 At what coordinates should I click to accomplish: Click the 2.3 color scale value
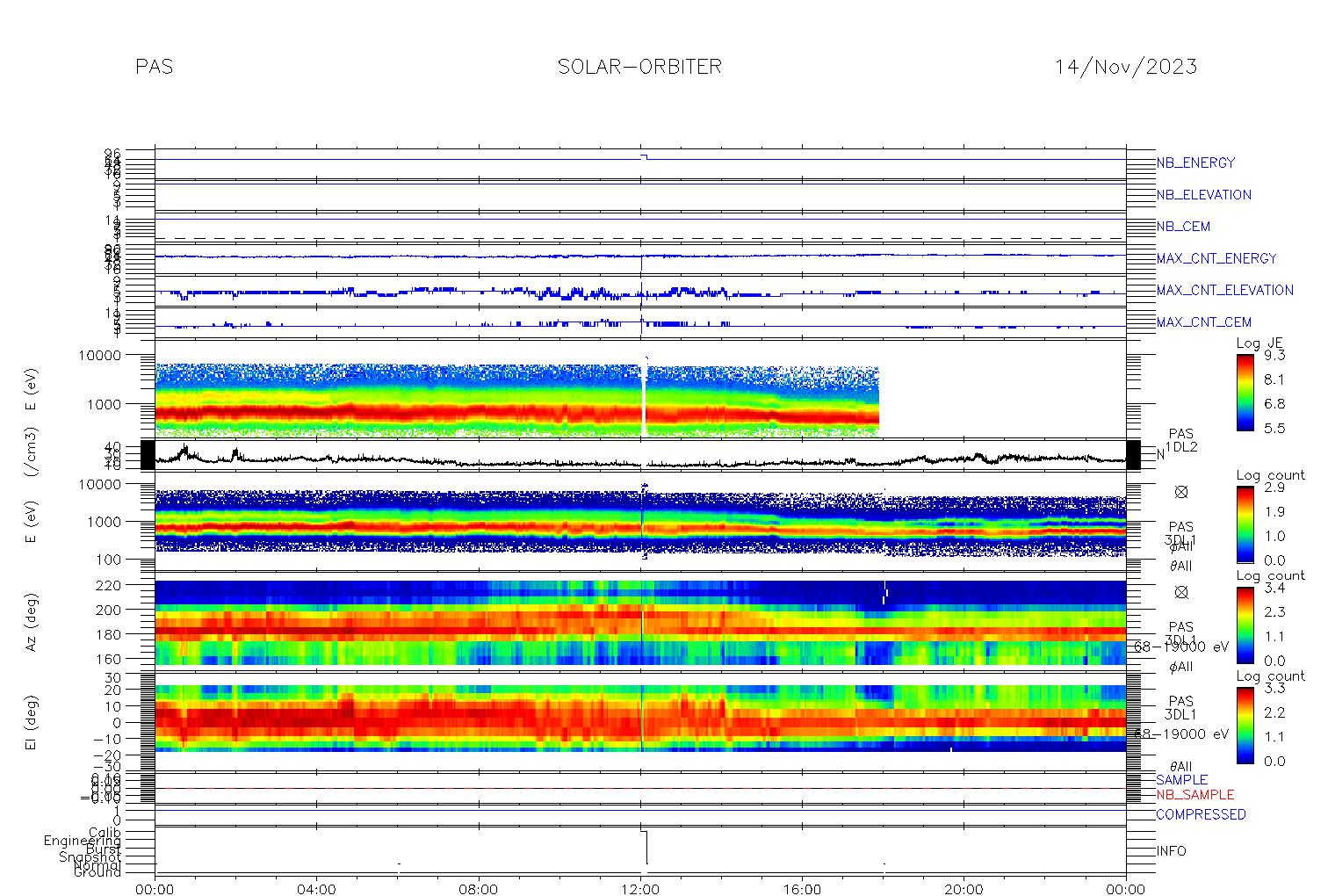(1274, 612)
